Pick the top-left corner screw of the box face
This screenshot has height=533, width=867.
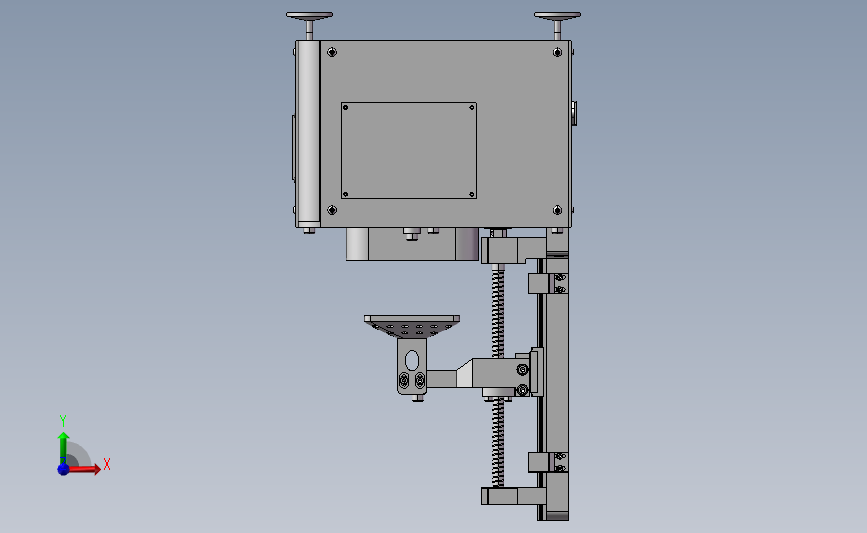[332, 53]
